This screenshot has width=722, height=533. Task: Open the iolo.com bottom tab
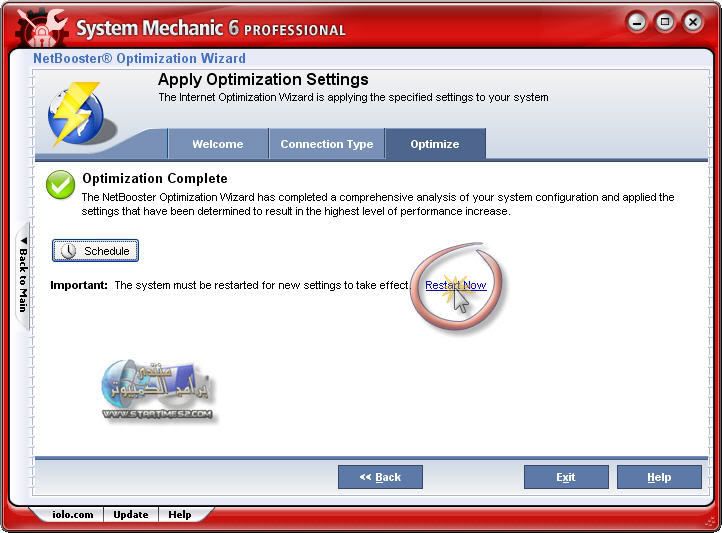[x=72, y=515]
